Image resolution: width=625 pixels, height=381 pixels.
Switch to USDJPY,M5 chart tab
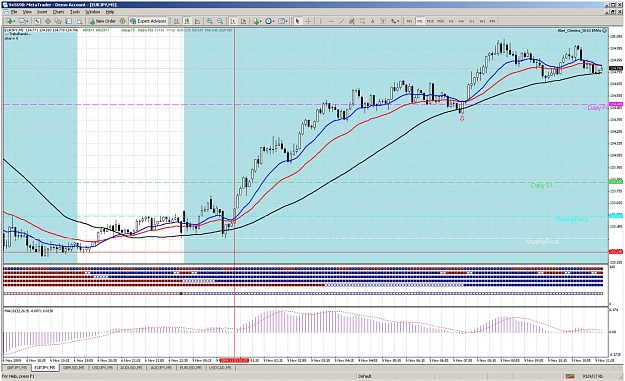point(102,368)
